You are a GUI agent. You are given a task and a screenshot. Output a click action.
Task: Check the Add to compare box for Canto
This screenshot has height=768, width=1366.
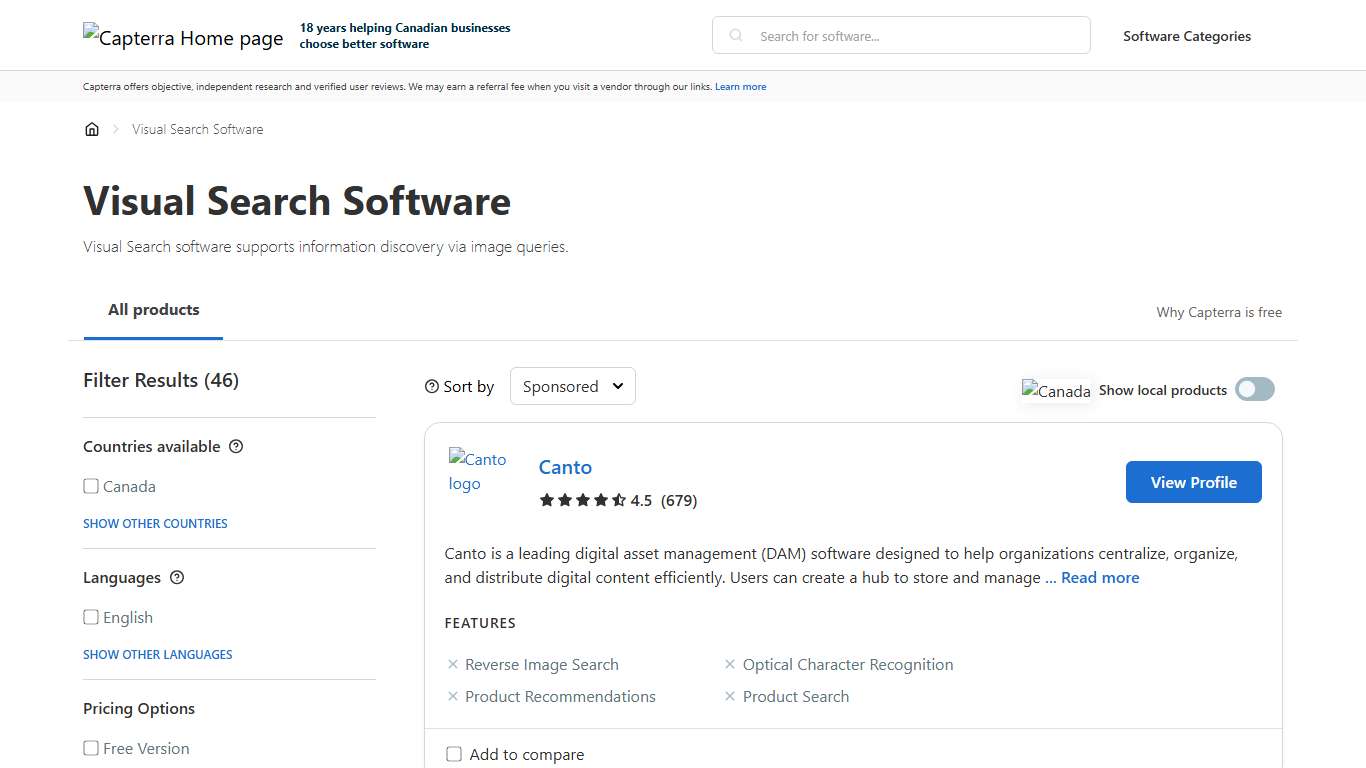click(454, 754)
